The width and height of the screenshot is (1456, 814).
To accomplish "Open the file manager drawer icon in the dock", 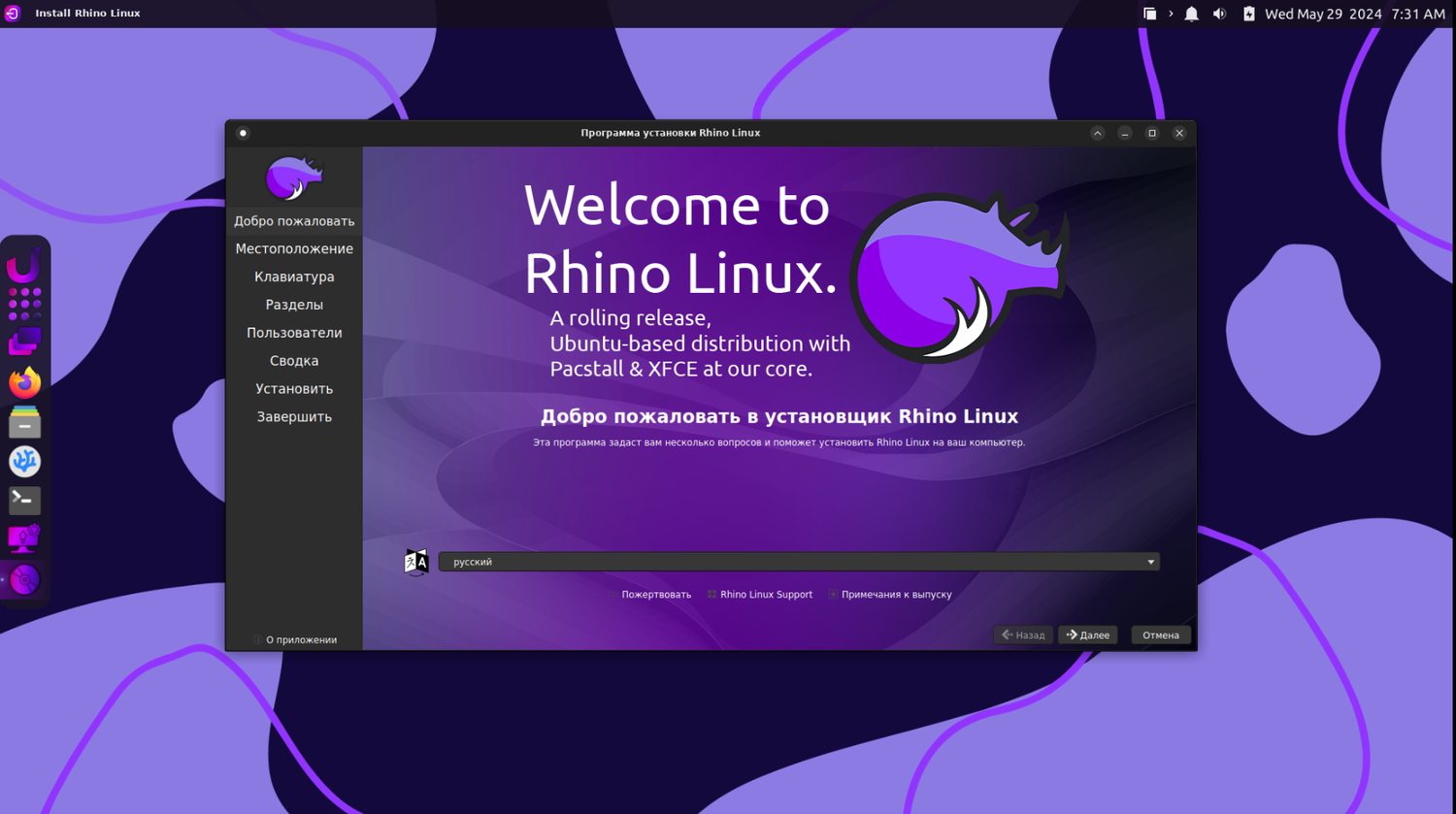I will point(24,422).
